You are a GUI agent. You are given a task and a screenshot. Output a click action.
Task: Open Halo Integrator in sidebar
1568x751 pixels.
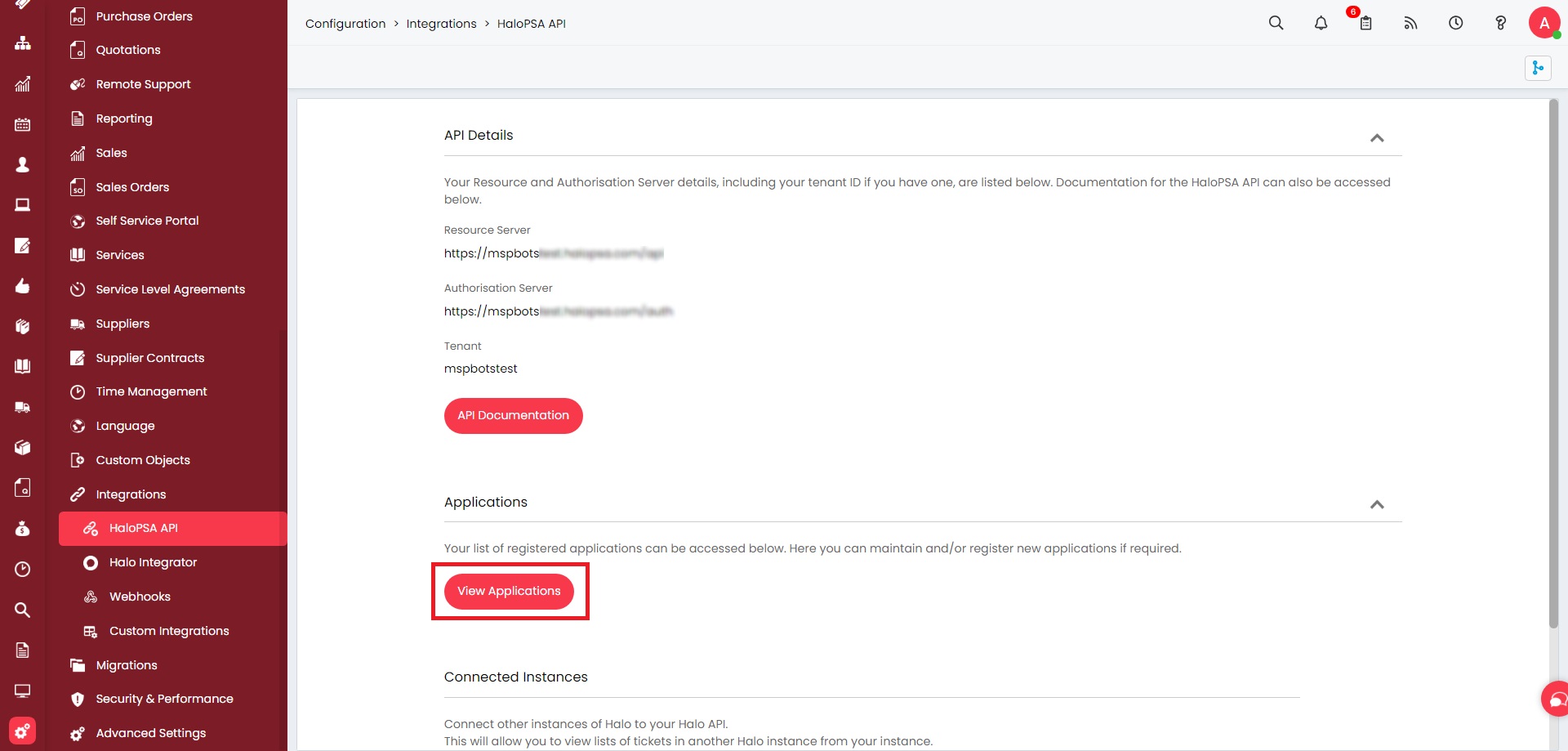[x=153, y=562]
